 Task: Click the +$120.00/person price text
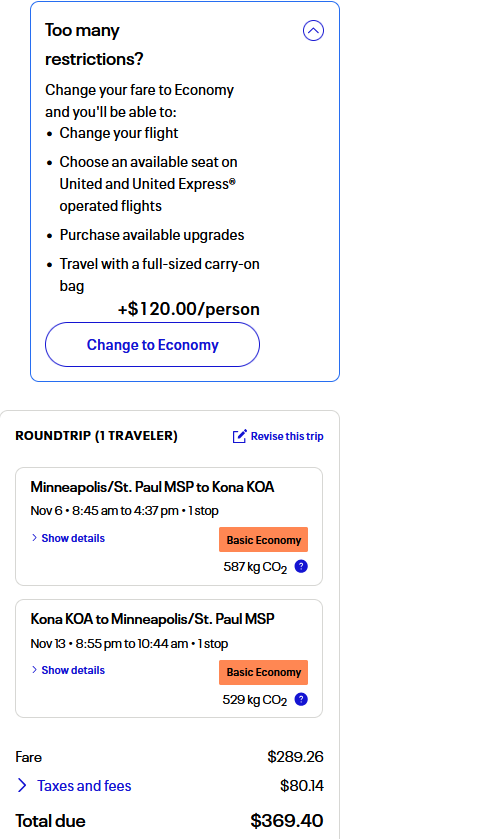pos(188,309)
